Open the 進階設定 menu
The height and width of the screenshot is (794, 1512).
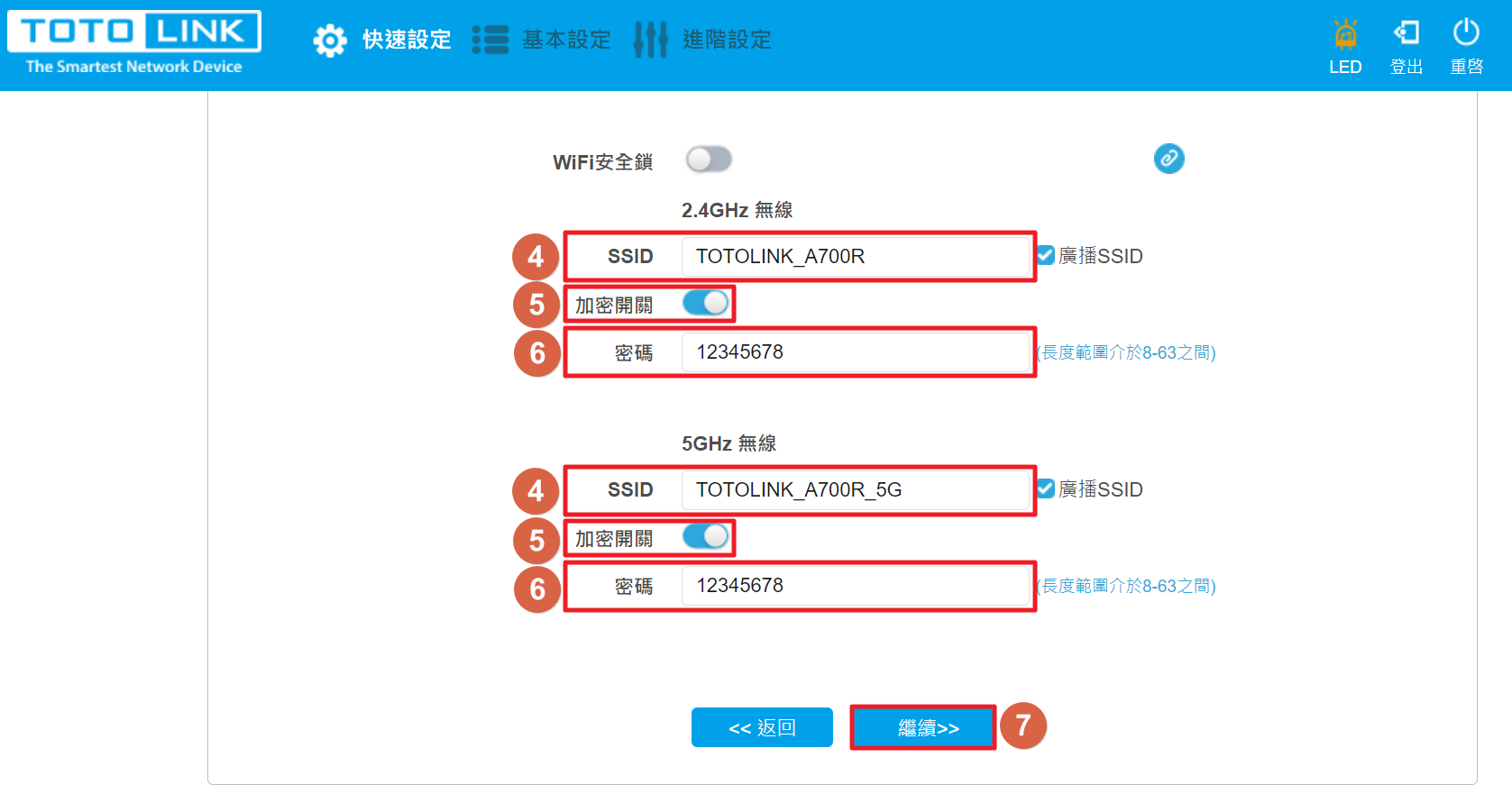[x=727, y=40]
